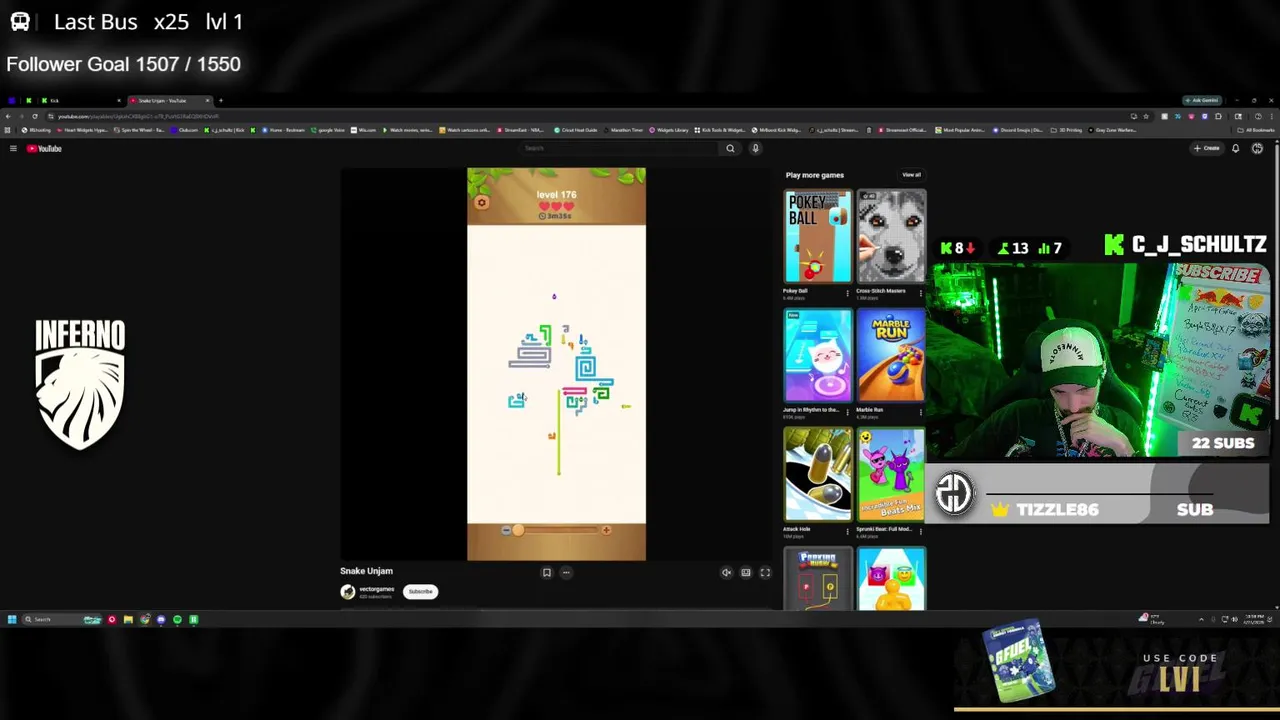Open vectorgames channel avatar

(x=347, y=592)
